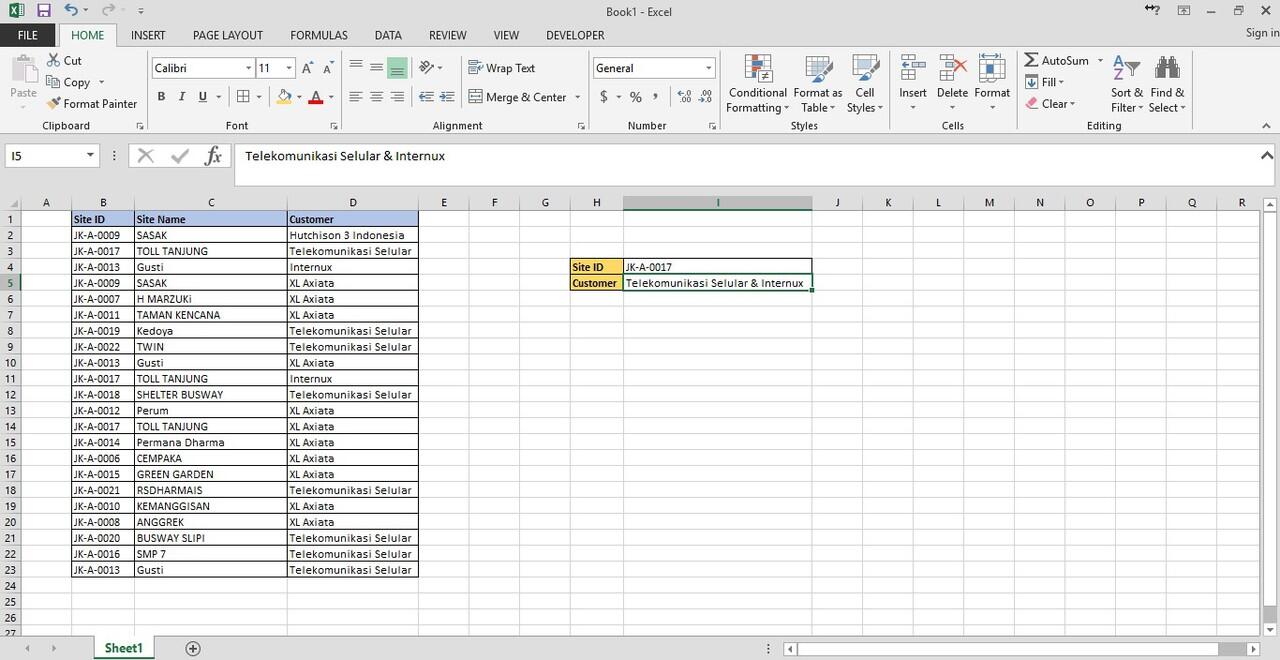
Task: Open Sort & Filter menu
Action: (x=1127, y=84)
